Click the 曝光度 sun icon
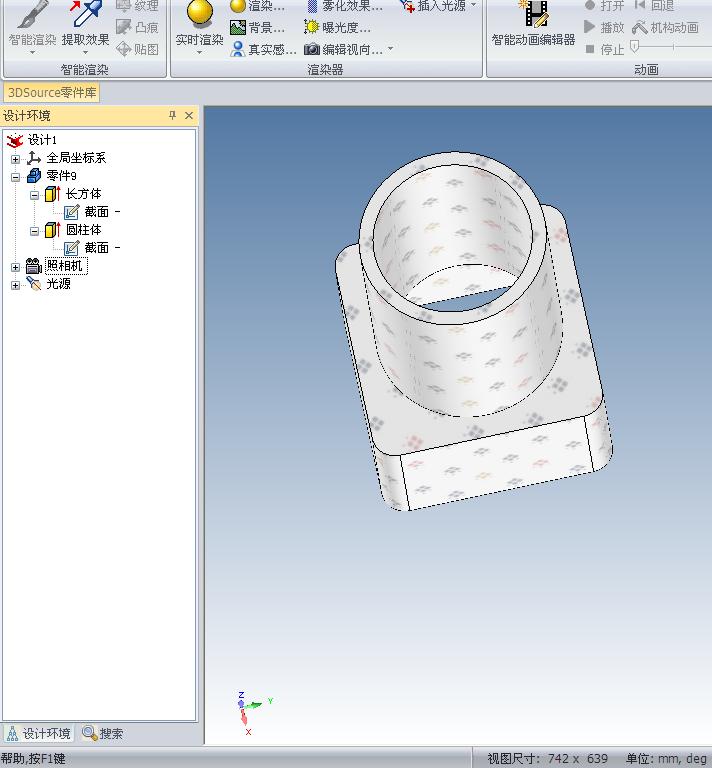 coord(312,27)
